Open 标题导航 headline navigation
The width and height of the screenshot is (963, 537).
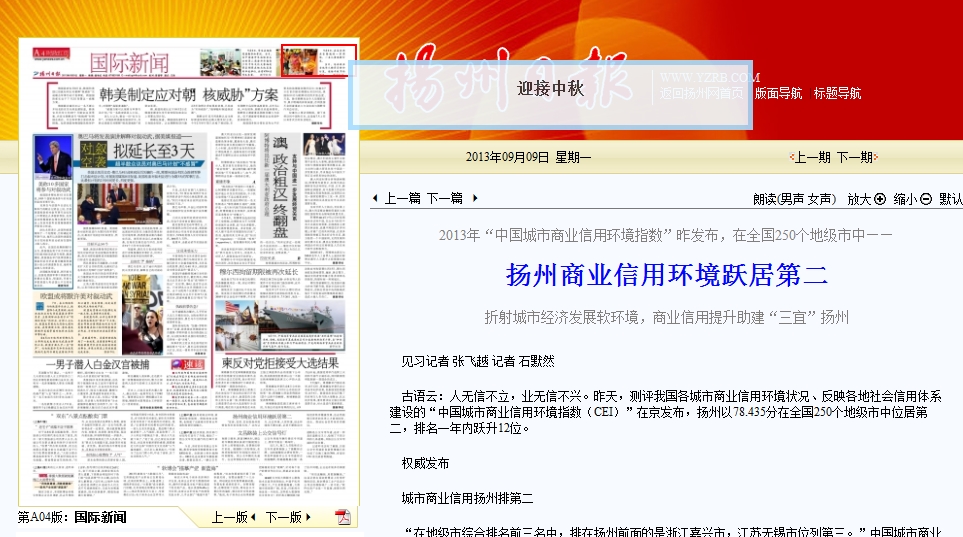point(837,93)
